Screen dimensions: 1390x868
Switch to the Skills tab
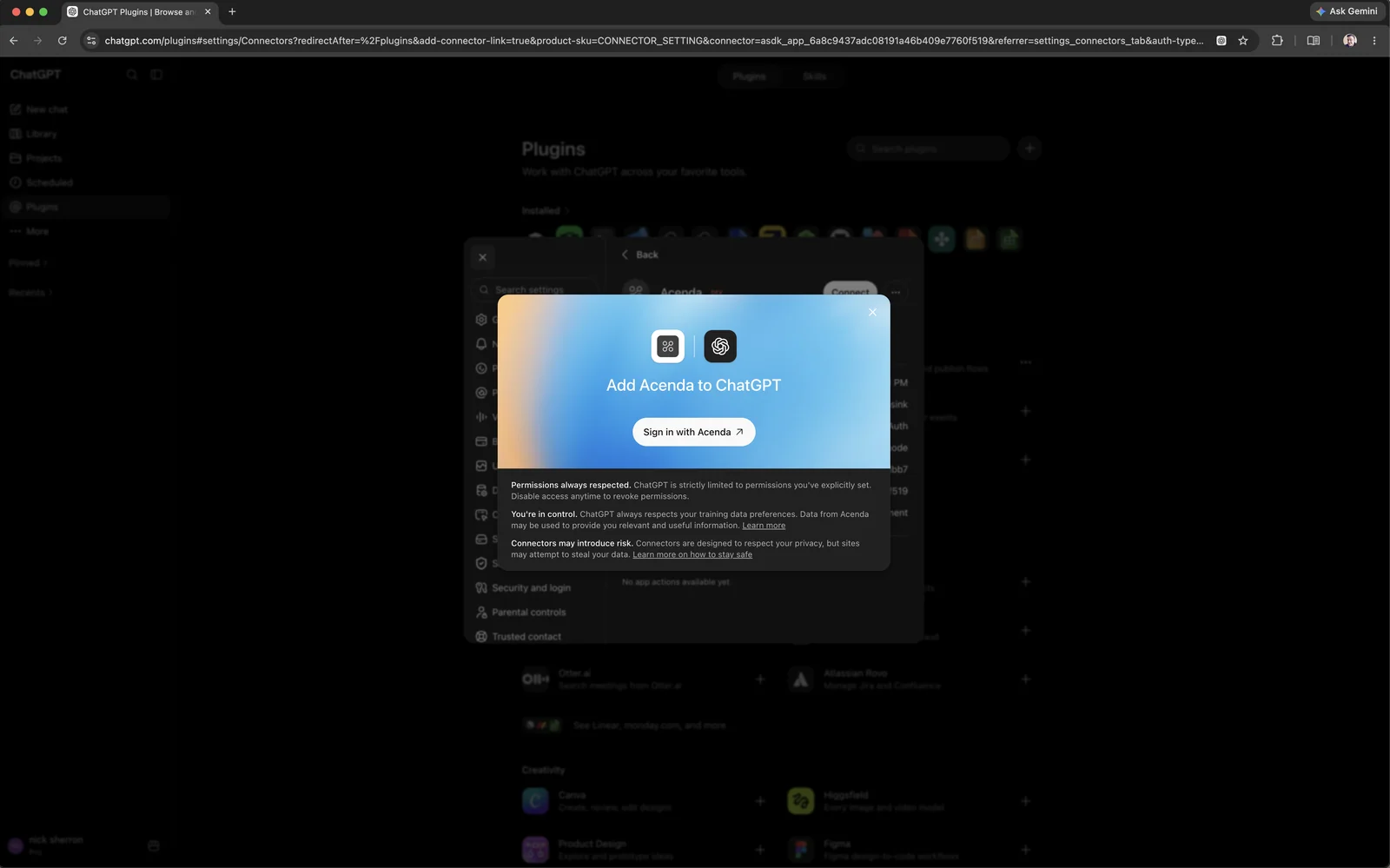814,76
